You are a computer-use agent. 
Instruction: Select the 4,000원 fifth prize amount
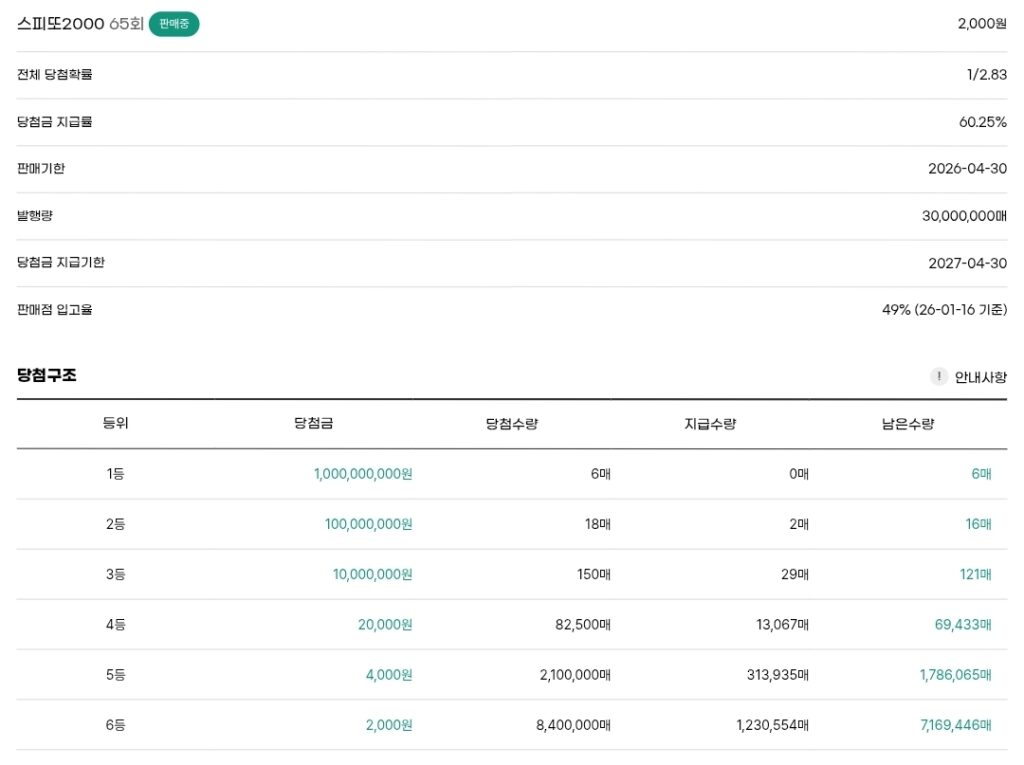pyautogui.click(x=389, y=674)
